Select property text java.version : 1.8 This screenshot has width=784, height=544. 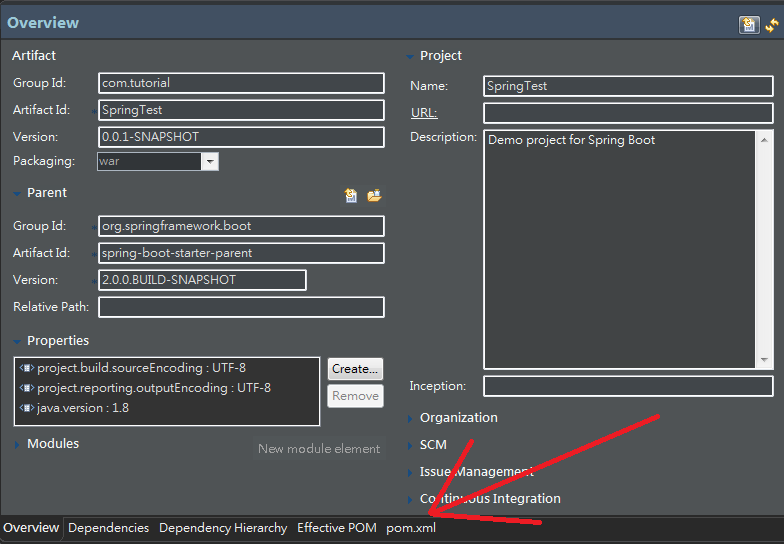point(83,408)
